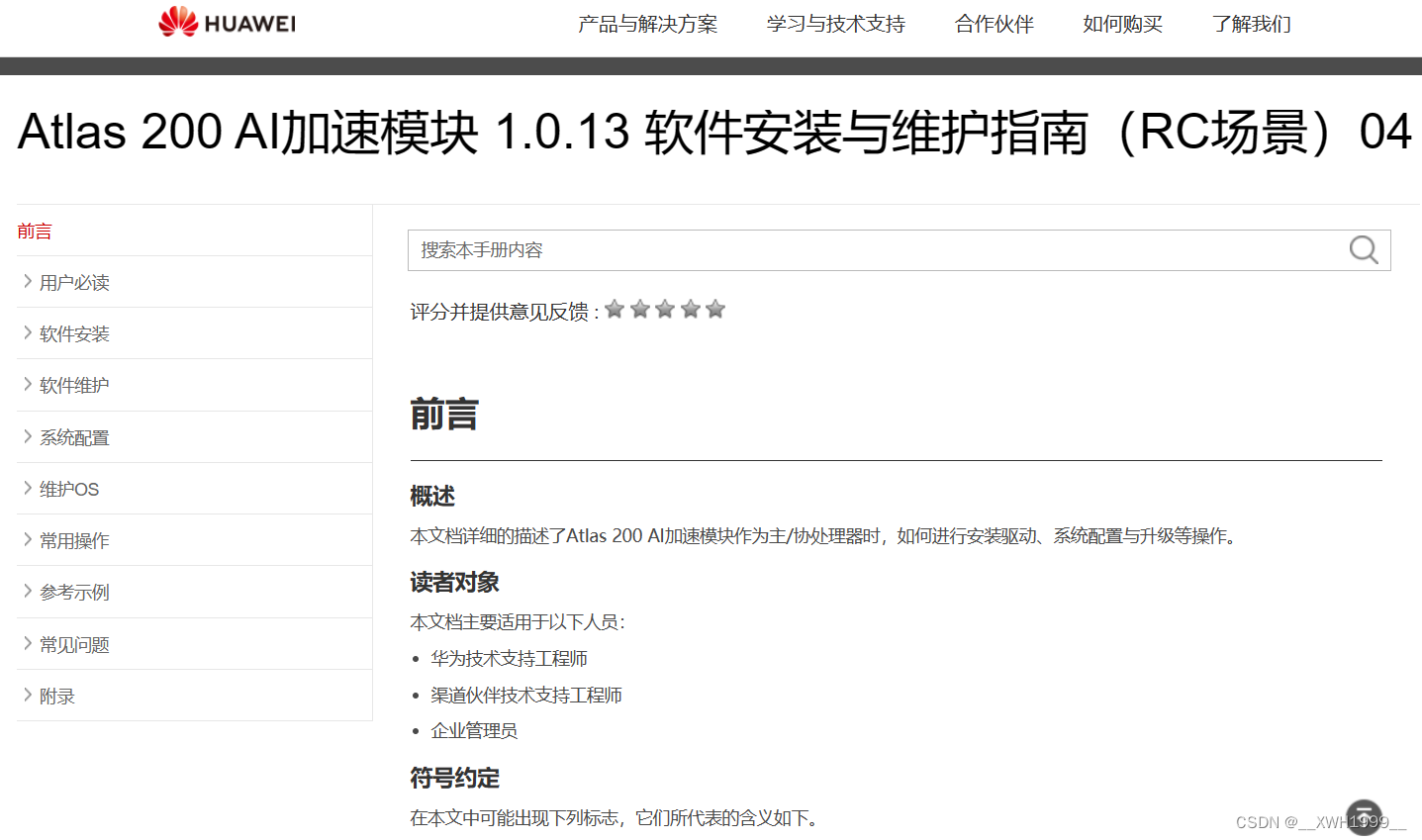Image resolution: width=1422 pixels, height=840 pixels.
Task: Rate three stars in feedback
Action: (x=665, y=310)
